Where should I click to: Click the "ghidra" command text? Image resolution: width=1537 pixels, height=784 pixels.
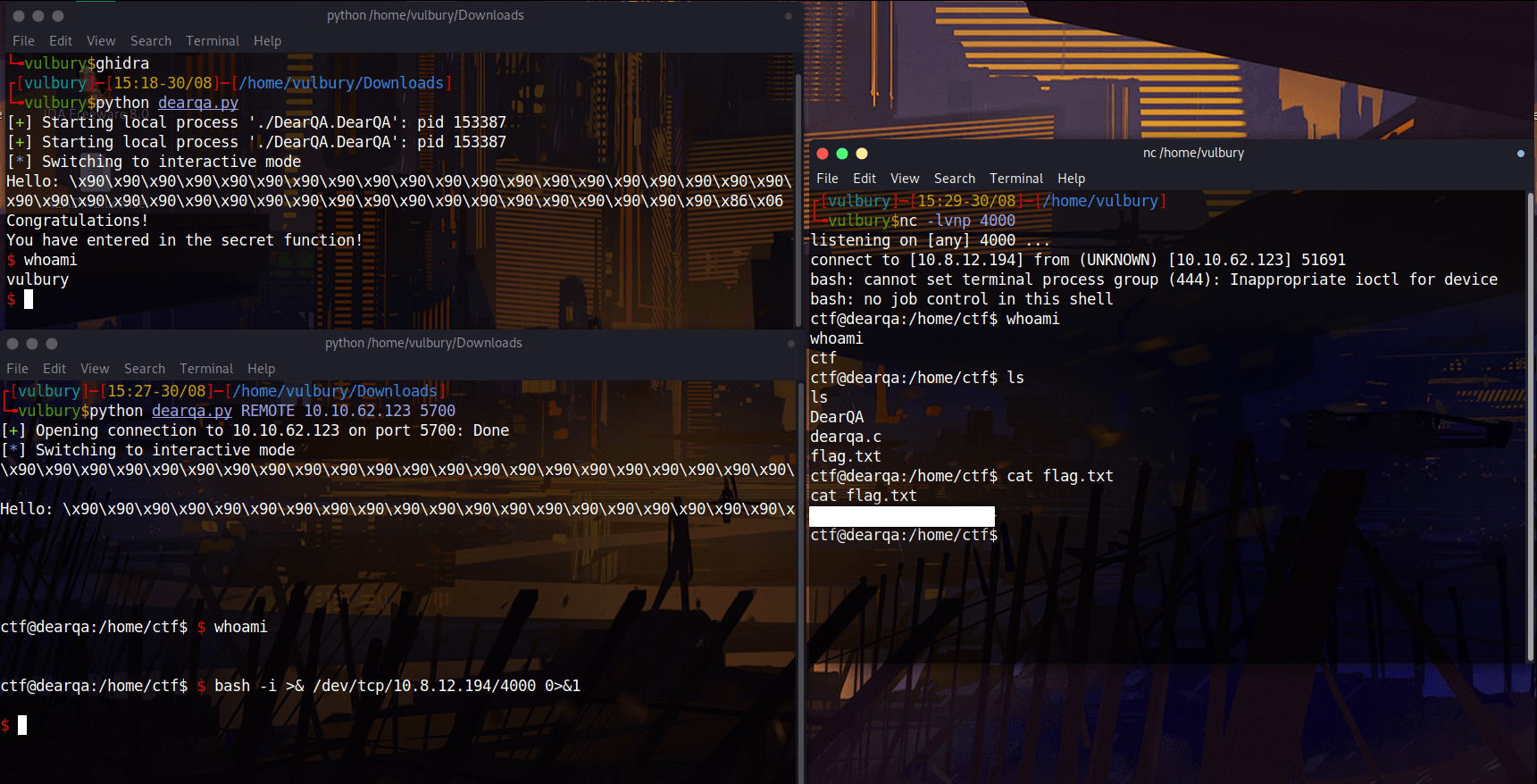pyautogui.click(x=122, y=63)
